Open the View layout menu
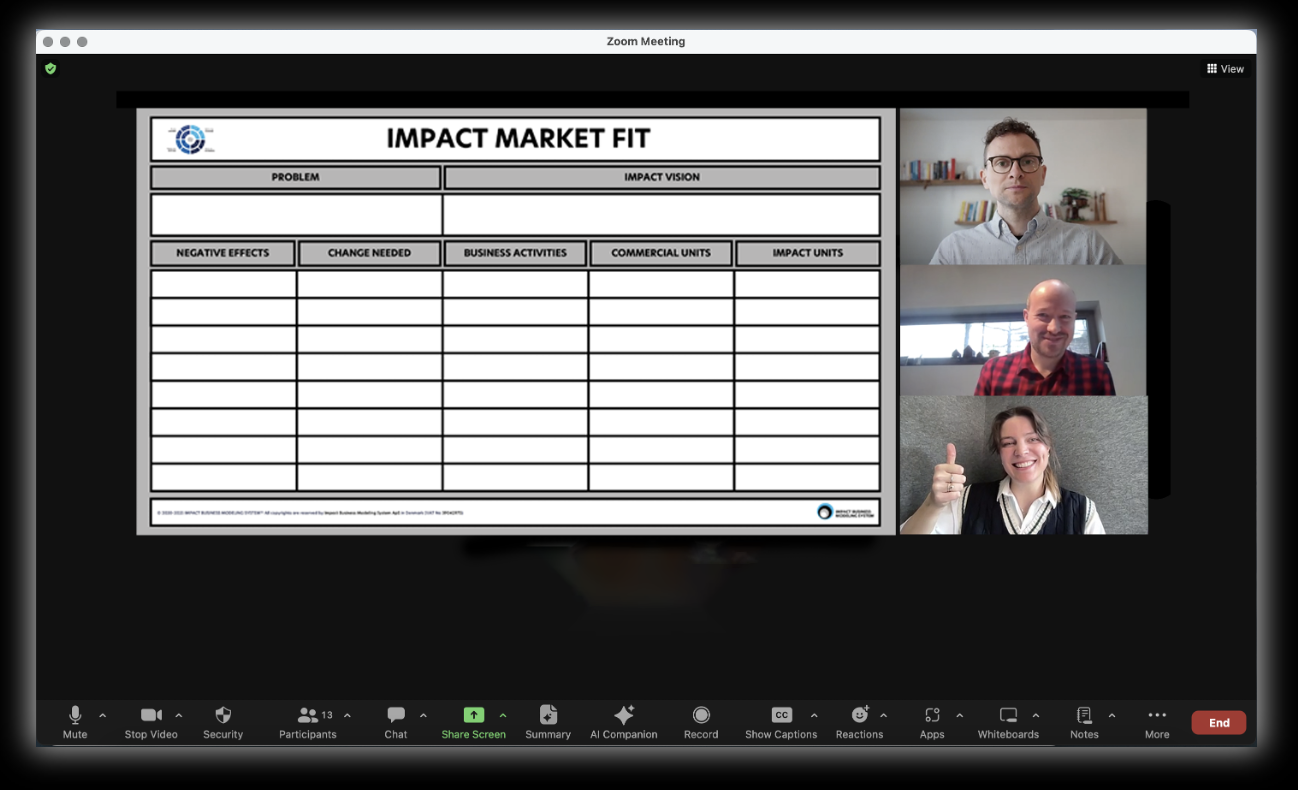This screenshot has height=790, width=1298. pyautogui.click(x=1225, y=69)
